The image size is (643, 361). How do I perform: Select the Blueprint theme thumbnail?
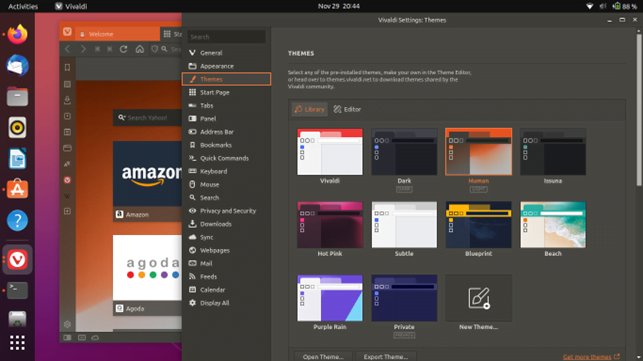[x=479, y=225]
